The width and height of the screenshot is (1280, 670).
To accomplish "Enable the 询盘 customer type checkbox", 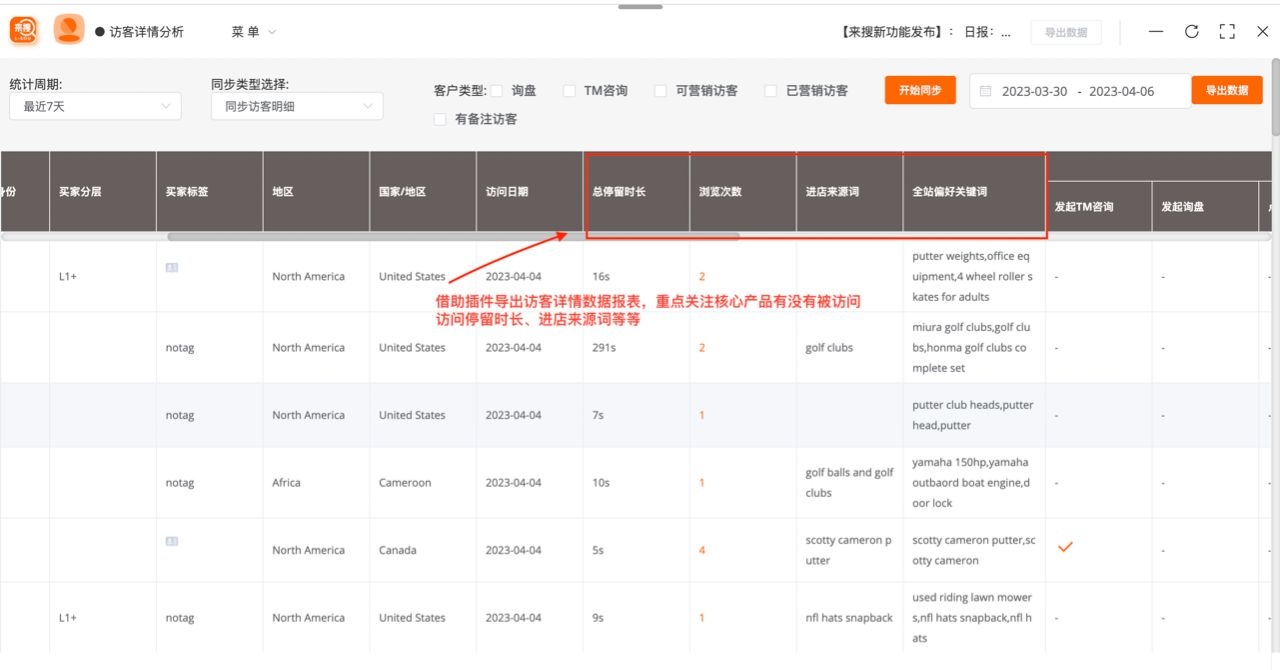I will (496, 91).
